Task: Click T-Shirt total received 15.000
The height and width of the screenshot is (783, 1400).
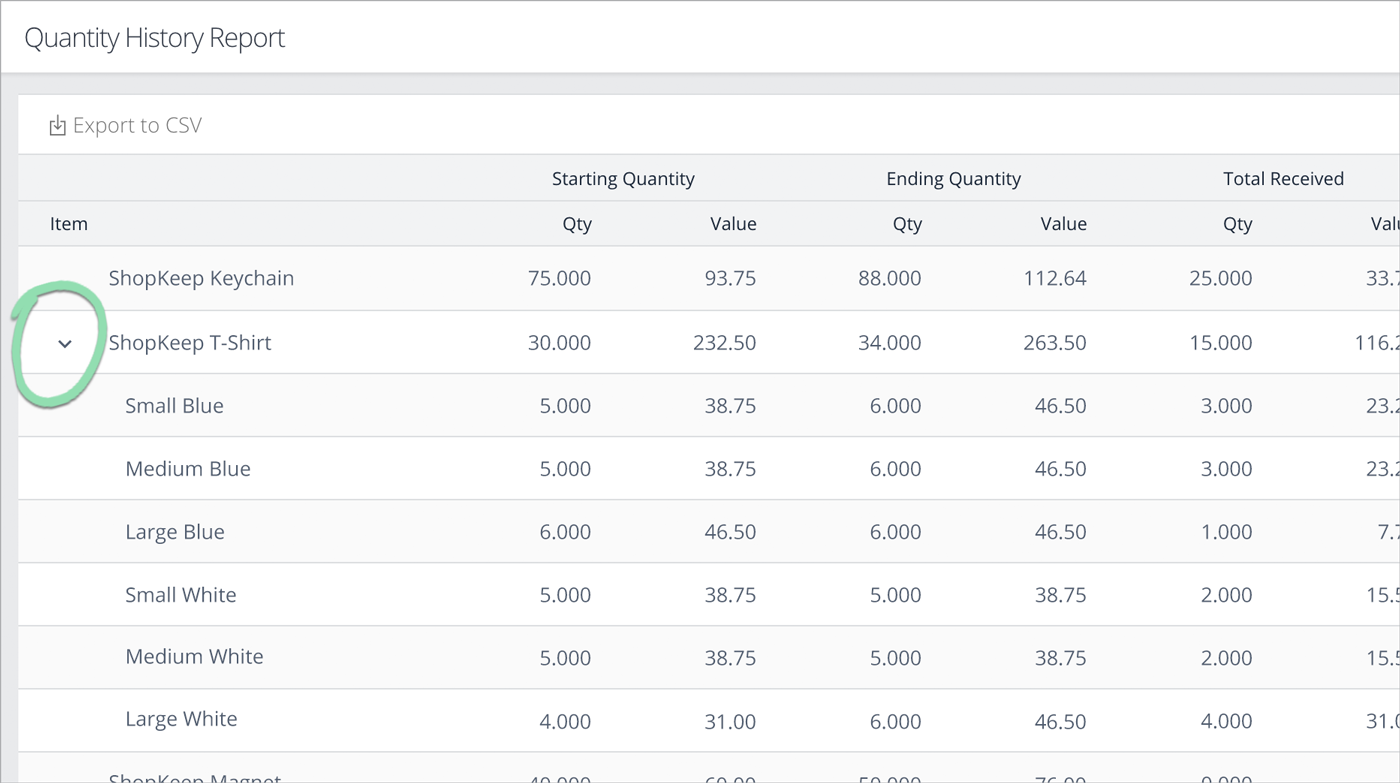Action: pyautogui.click(x=1220, y=343)
